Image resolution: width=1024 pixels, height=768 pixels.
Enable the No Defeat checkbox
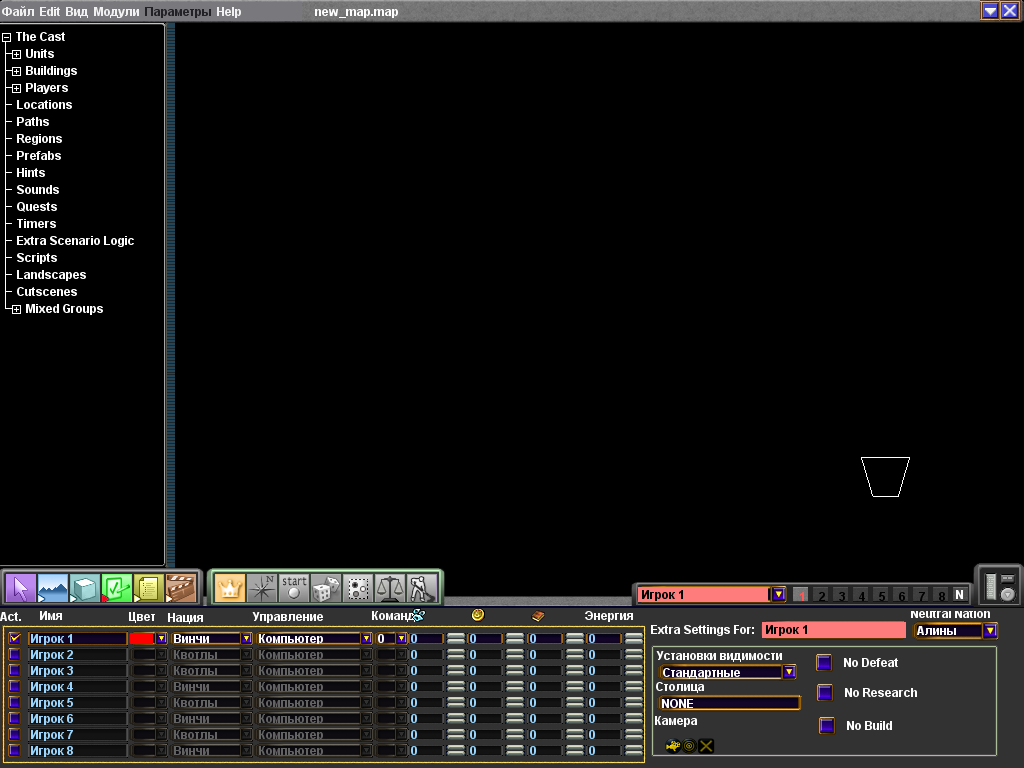click(x=824, y=663)
